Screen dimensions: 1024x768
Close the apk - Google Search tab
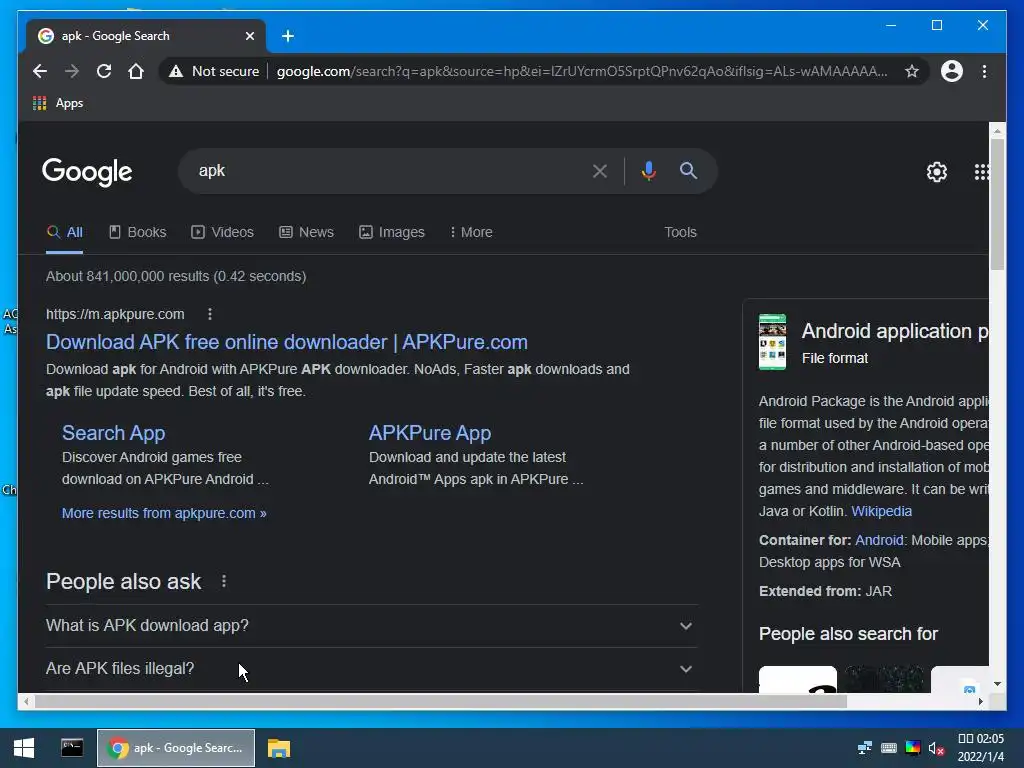coord(249,36)
